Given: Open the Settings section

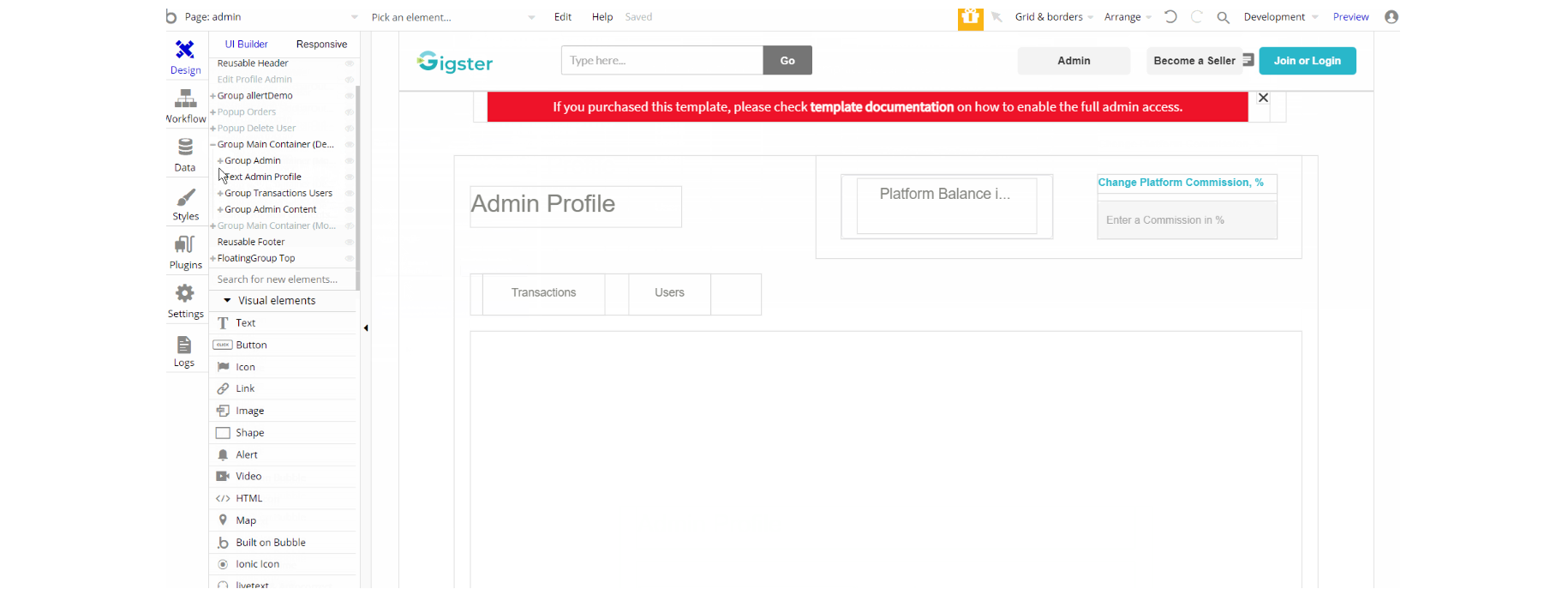Looking at the screenshot, I should click(185, 302).
